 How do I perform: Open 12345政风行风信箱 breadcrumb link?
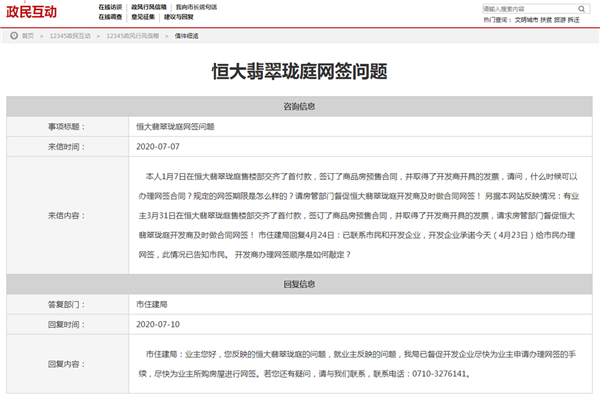click(132, 36)
